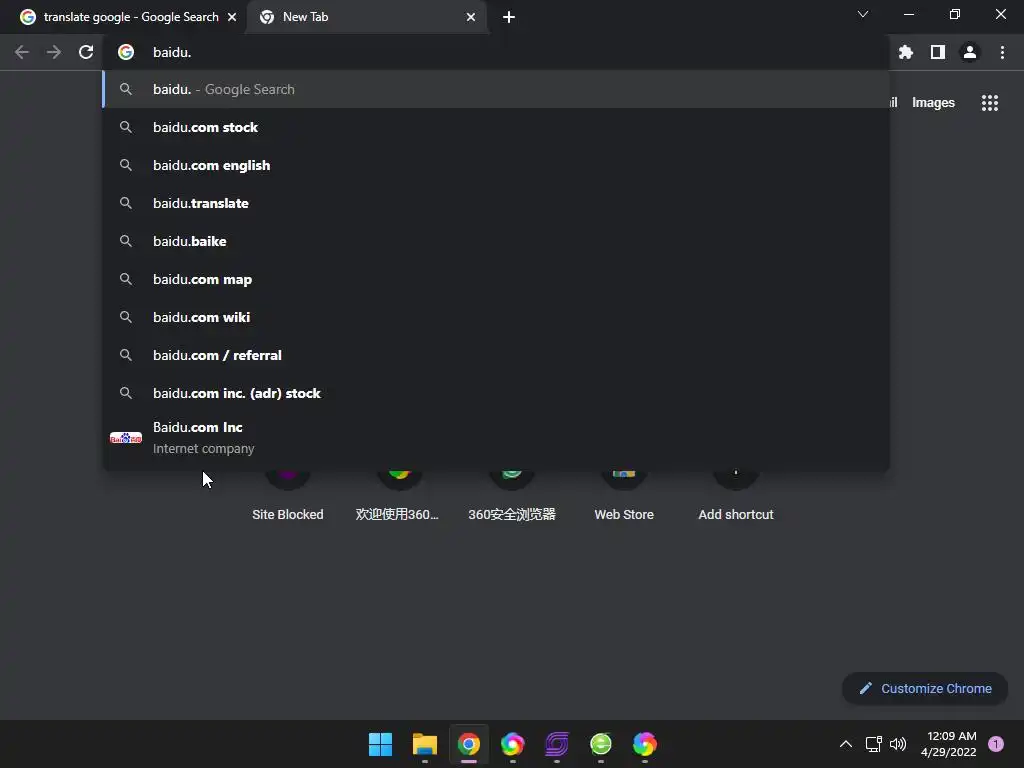Choose suggestion baidu.com stock
The width and height of the screenshot is (1024, 768).
tap(496, 127)
